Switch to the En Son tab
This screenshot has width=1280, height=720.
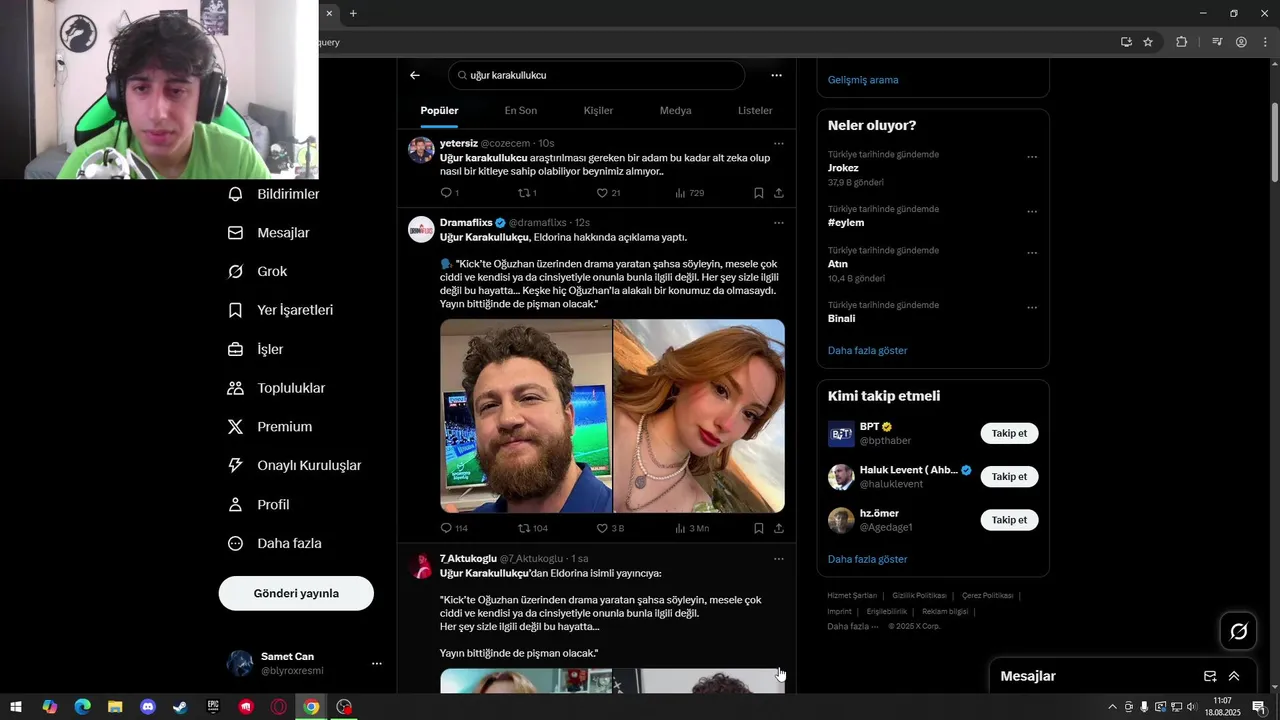(520, 110)
